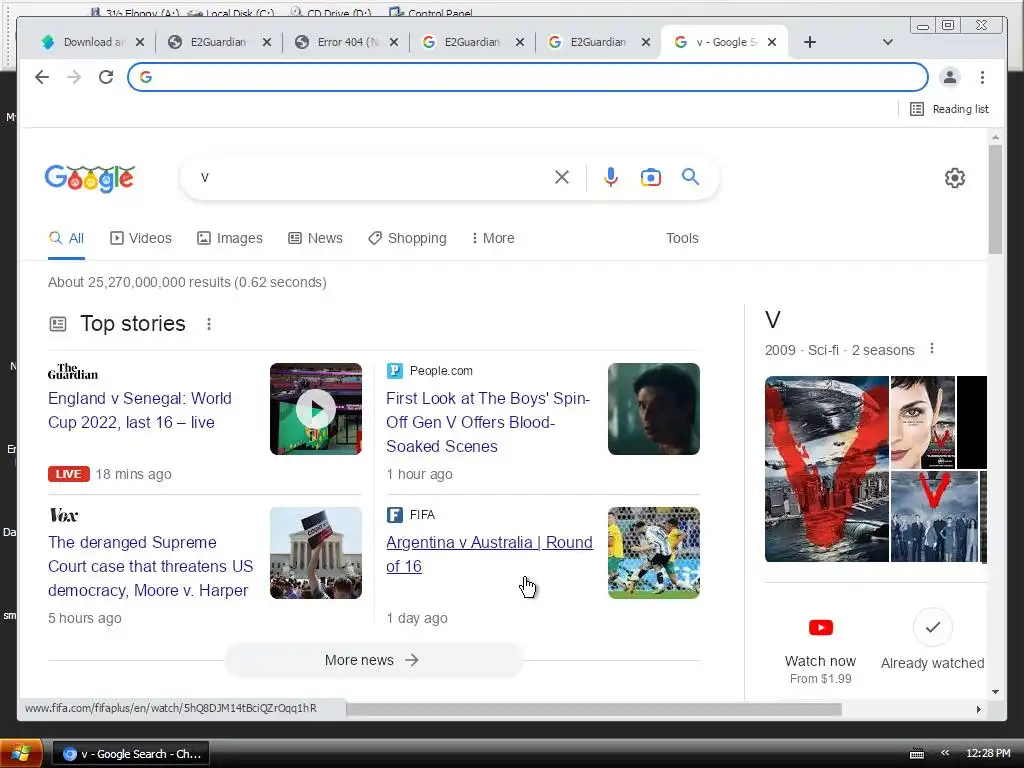The image size is (1024, 768).
Task: Click the Google holiday logo
Action: click(89, 178)
